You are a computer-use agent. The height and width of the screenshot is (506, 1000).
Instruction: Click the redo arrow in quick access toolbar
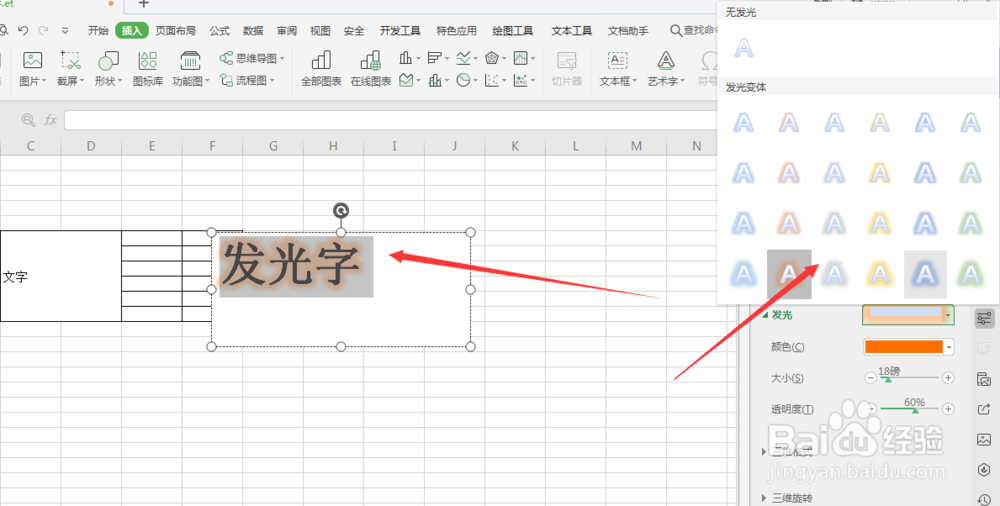[x=43, y=30]
